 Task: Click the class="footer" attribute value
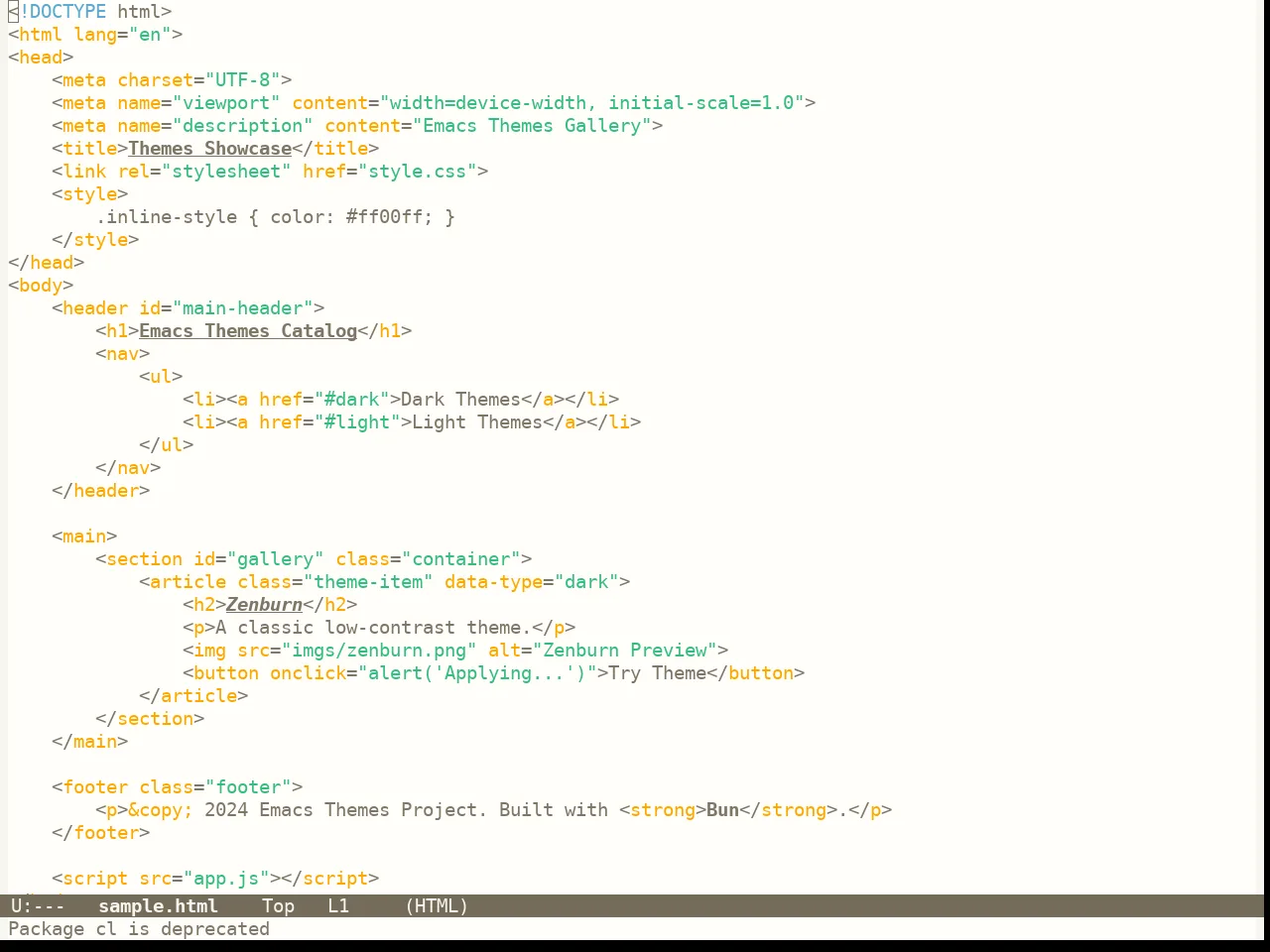(x=248, y=787)
